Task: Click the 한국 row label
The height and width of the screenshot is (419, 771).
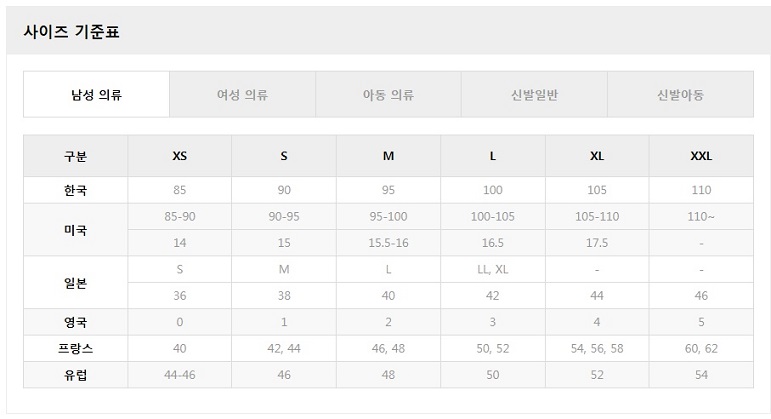Action: pyautogui.click(x=75, y=190)
